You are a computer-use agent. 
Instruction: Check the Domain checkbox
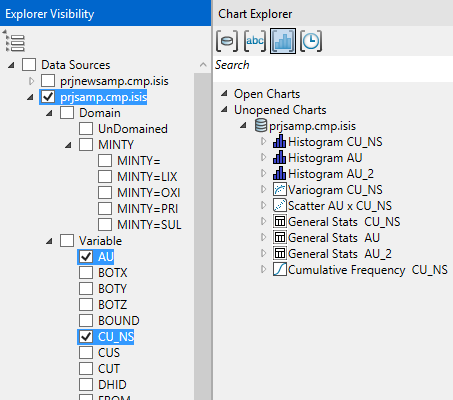67,113
